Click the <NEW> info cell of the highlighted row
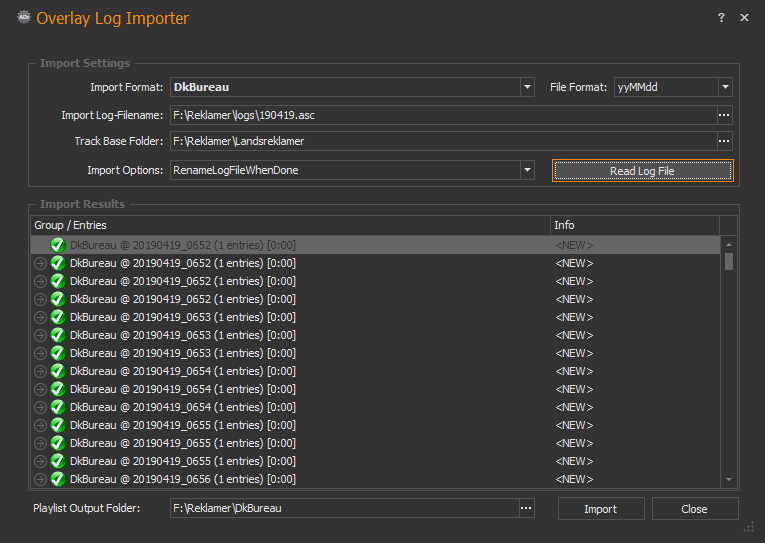 [574, 245]
